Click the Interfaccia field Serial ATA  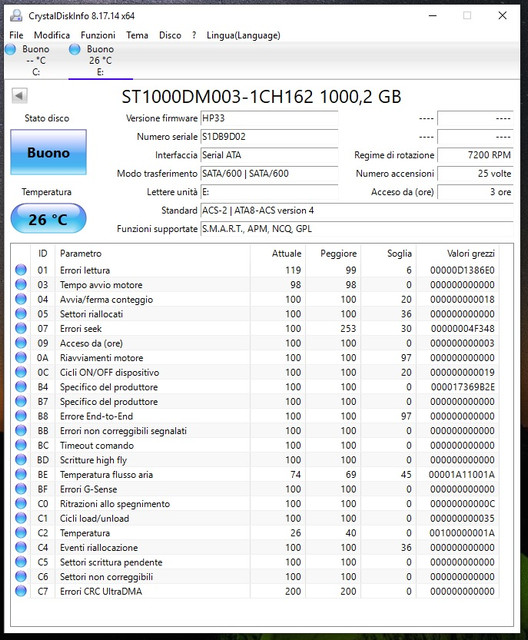269,155
